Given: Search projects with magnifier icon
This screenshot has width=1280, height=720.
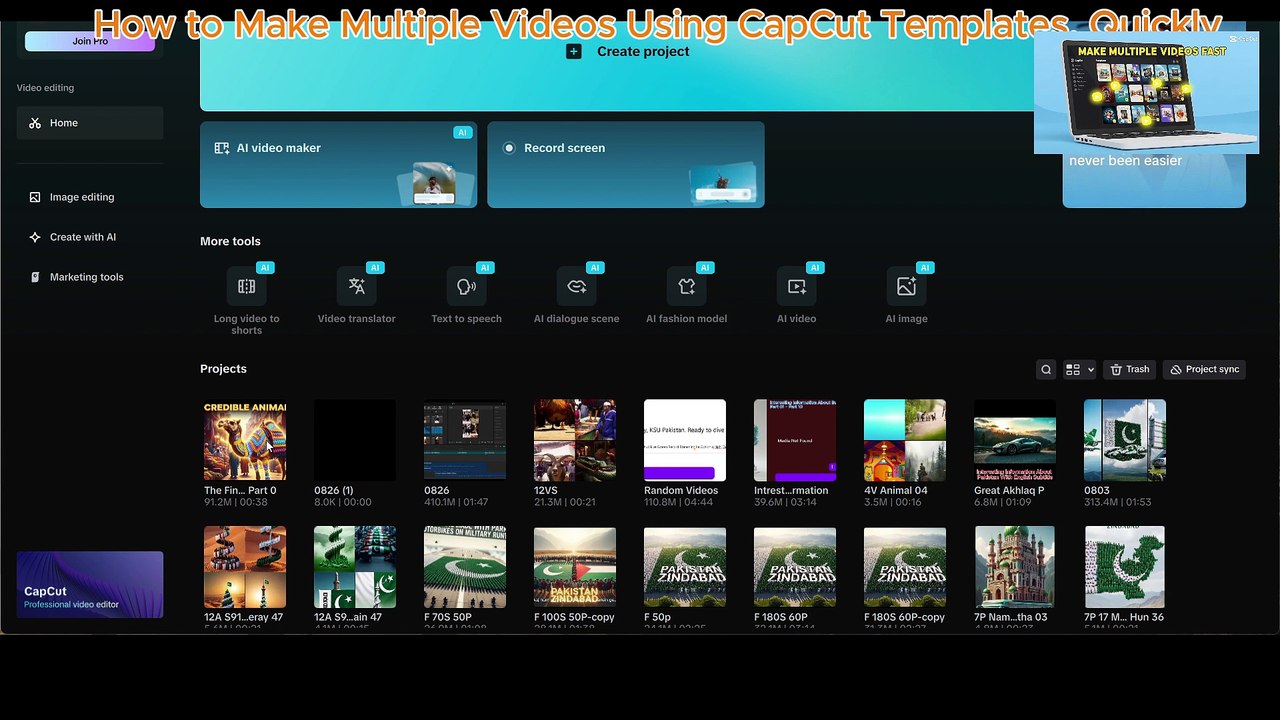Looking at the screenshot, I should [1046, 369].
